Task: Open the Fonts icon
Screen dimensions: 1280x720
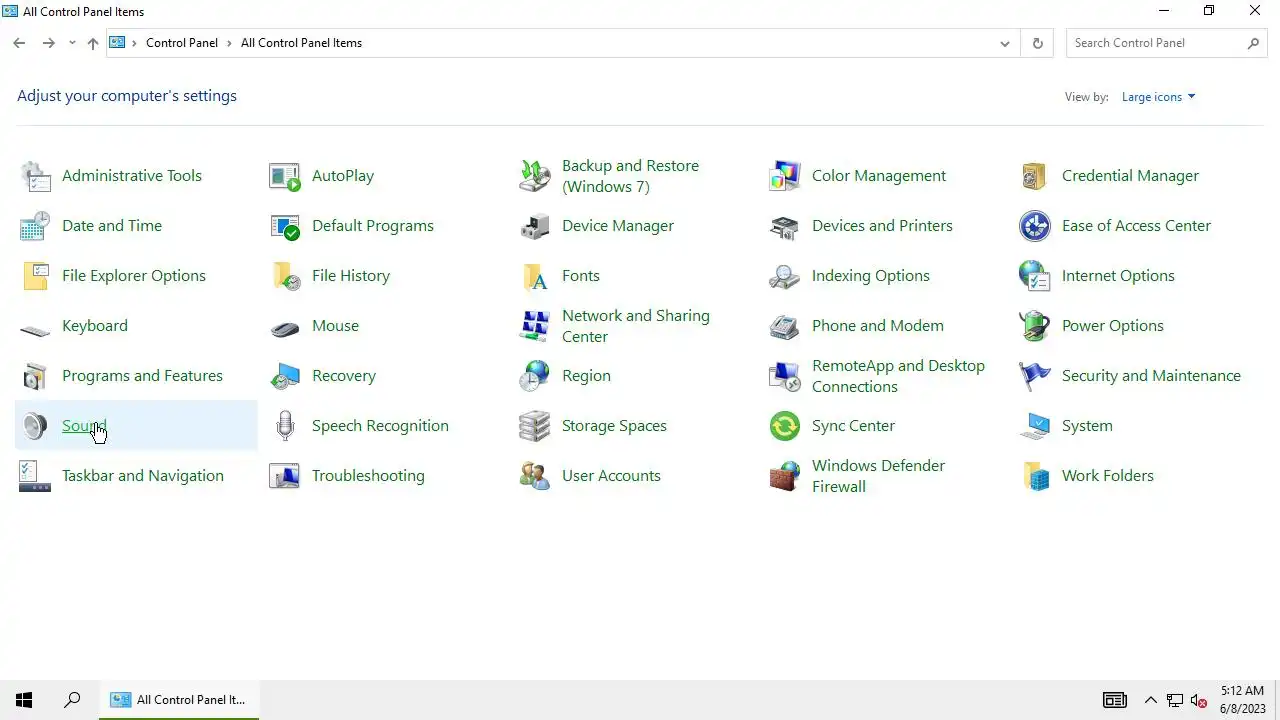Action: 535,276
